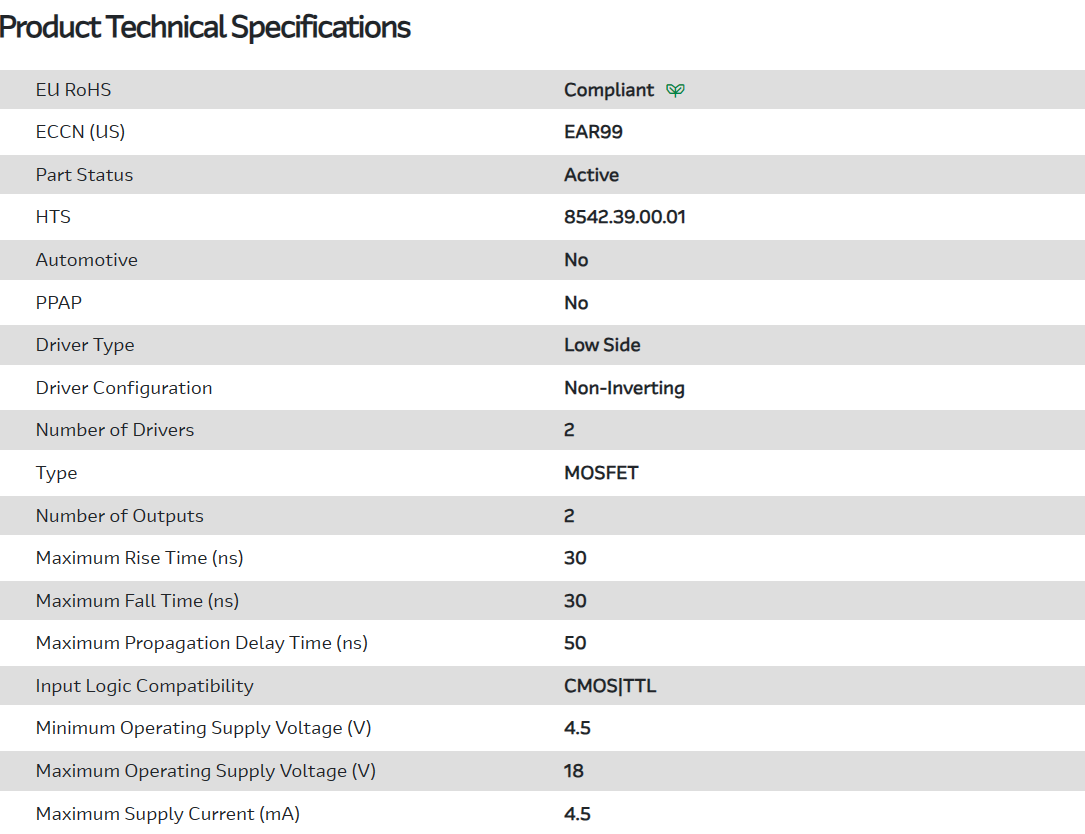Select the Non-Inverting configuration value
Viewport: 1085px width, 834px height.
(x=624, y=388)
